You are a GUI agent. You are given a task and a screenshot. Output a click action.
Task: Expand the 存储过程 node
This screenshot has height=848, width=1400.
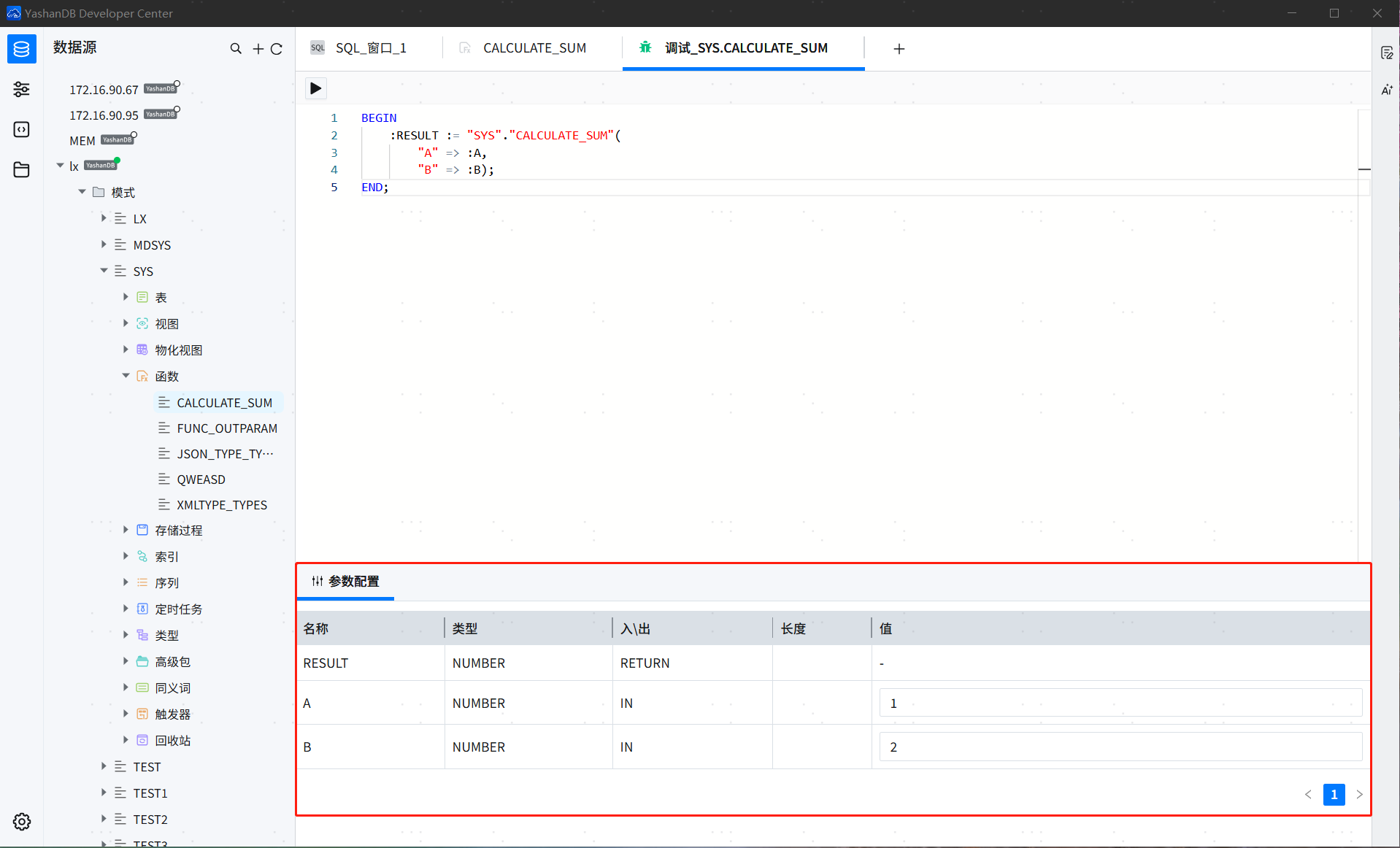[x=125, y=530]
